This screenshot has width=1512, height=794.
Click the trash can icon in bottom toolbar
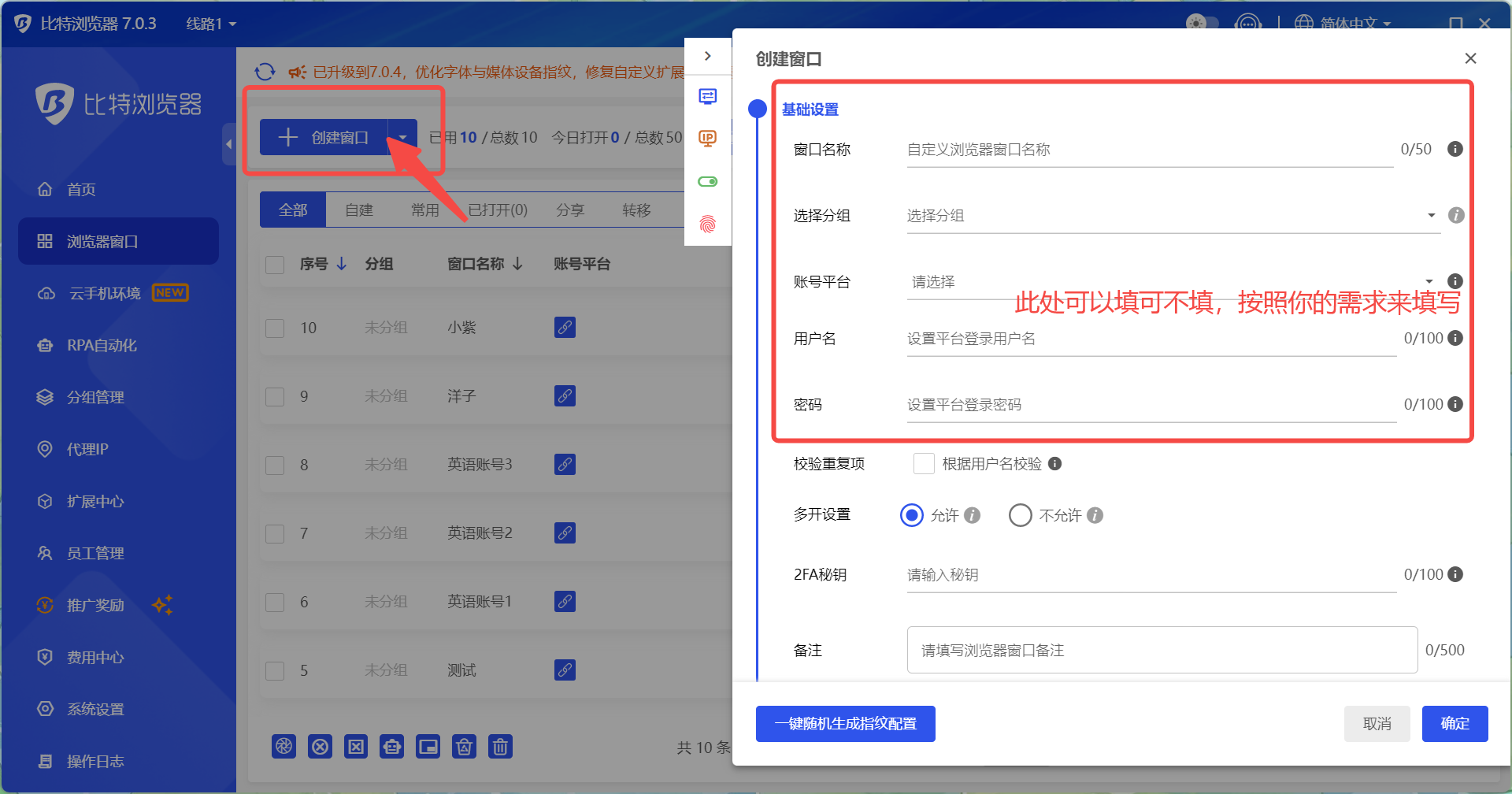(x=500, y=746)
